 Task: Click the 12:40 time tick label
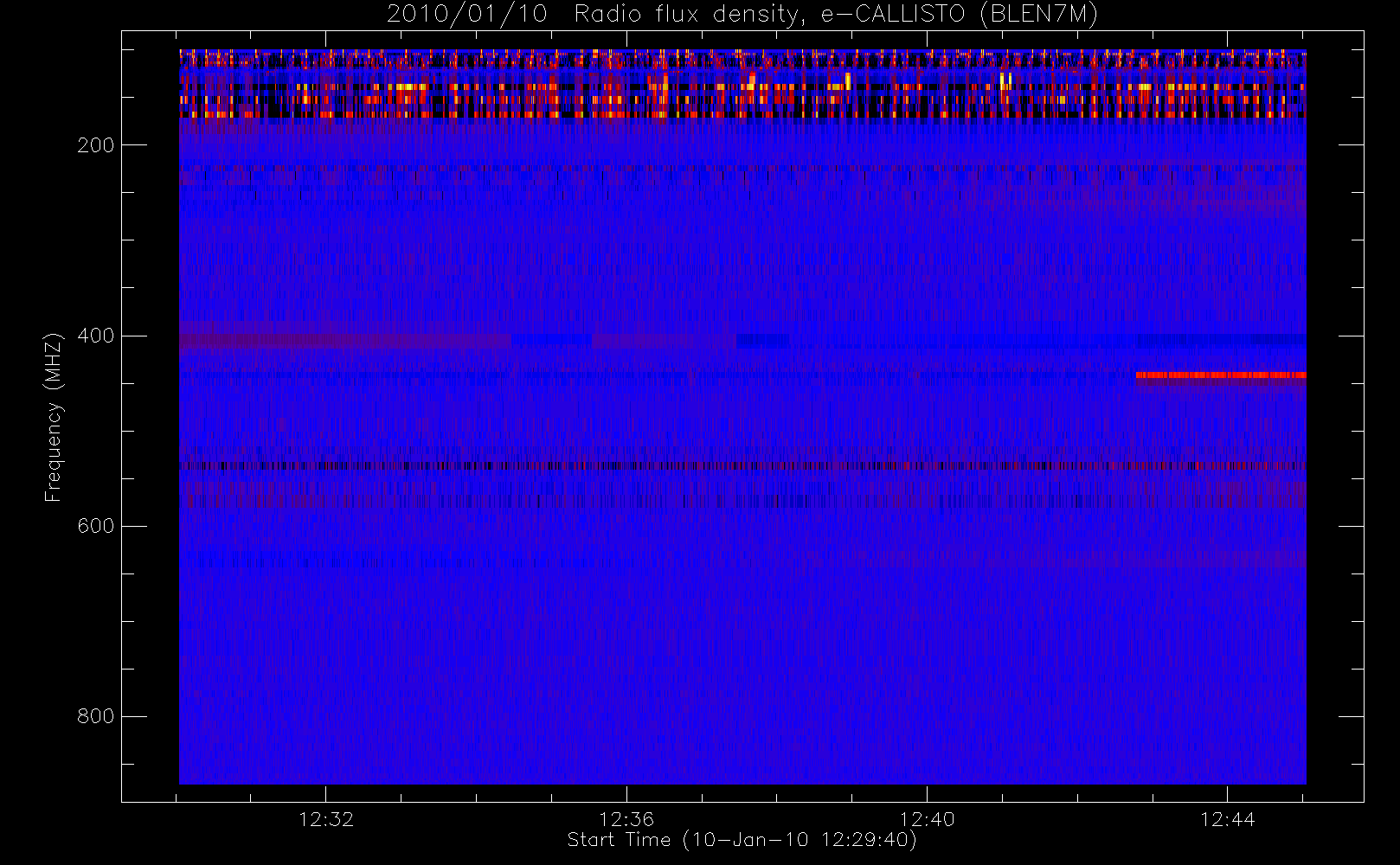[x=927, y=819]
